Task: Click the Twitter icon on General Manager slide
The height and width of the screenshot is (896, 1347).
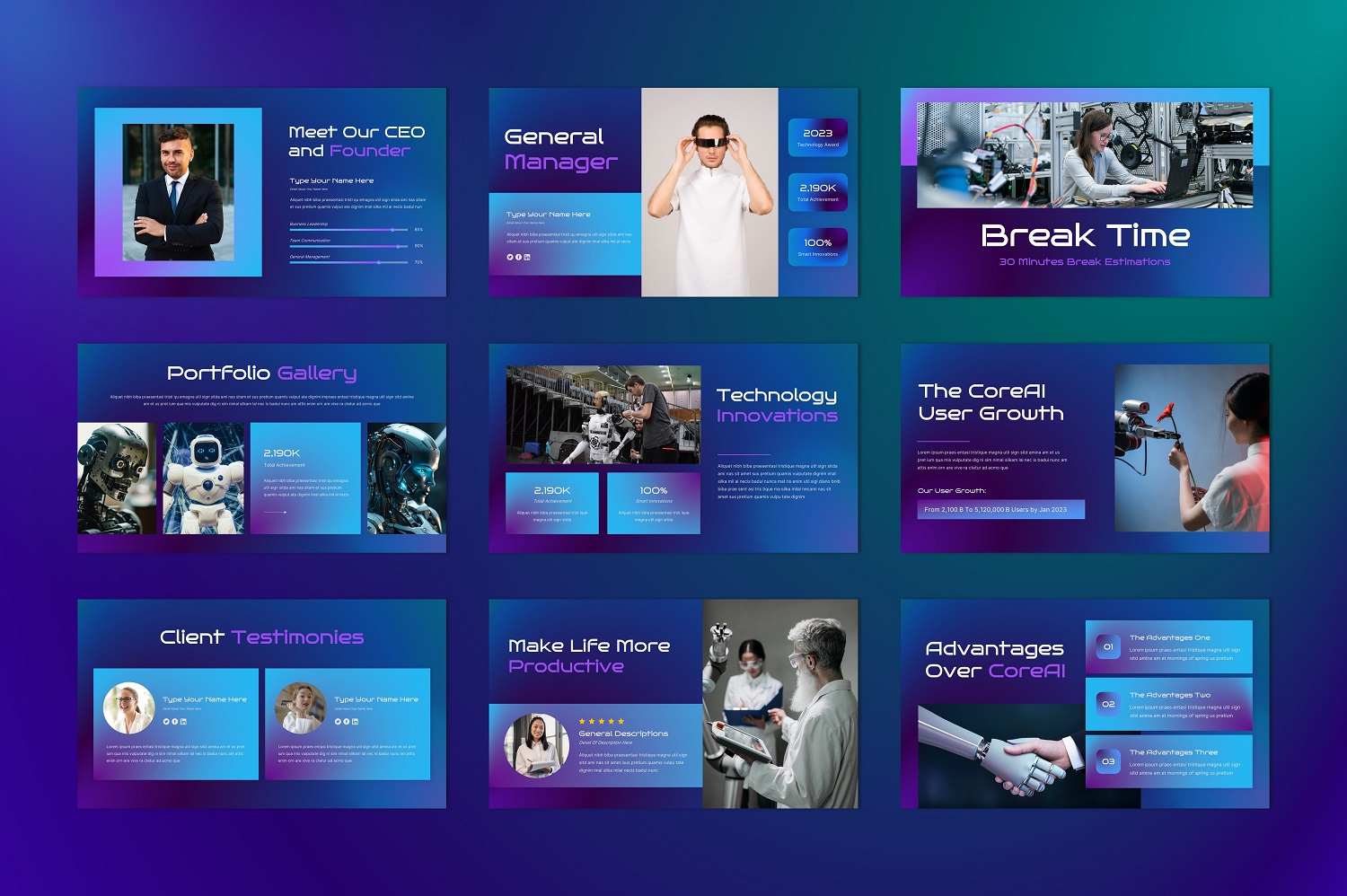Action: click(x=509, y=257)
